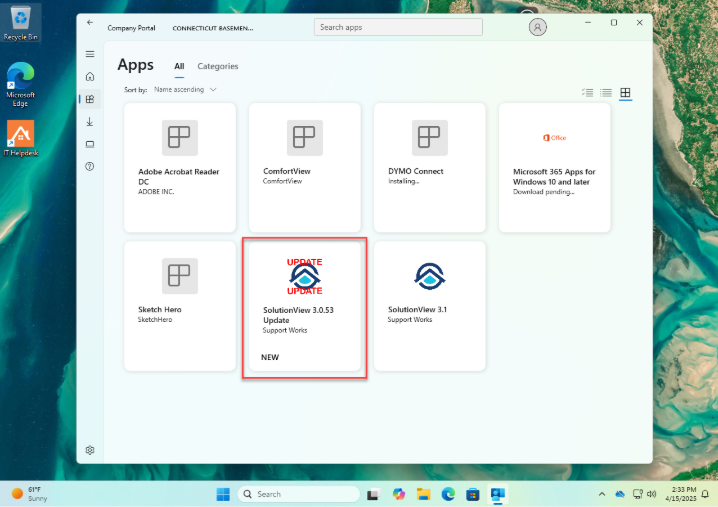Click the taskbar Search box
718x507 pixels.
(299, 494)
